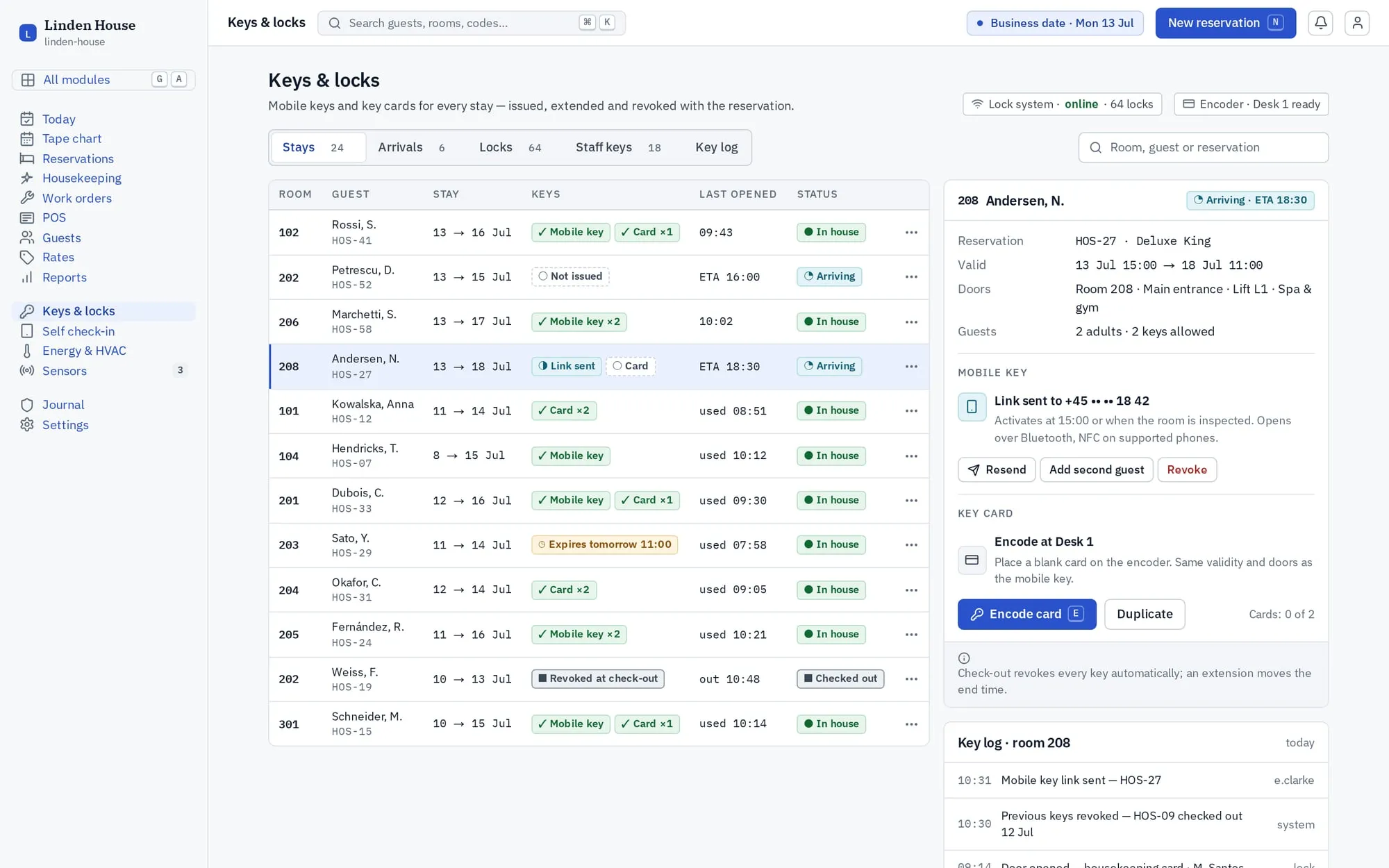Click the New reservation button
1389x868 pixels.
(1226, 23)
